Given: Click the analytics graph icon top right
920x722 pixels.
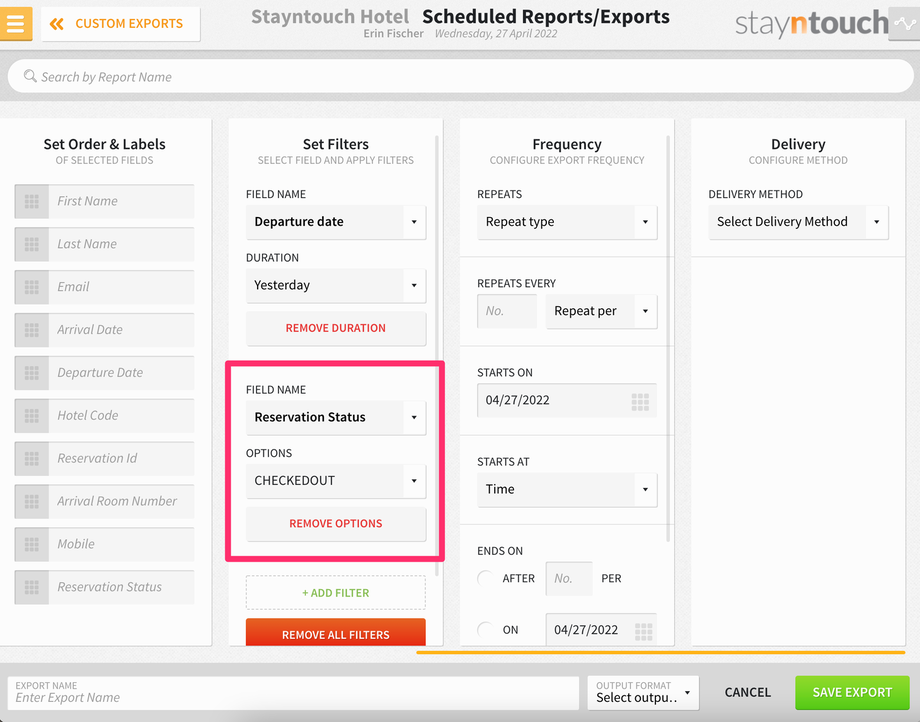Looking at the screenshot, I should [904, 23].
